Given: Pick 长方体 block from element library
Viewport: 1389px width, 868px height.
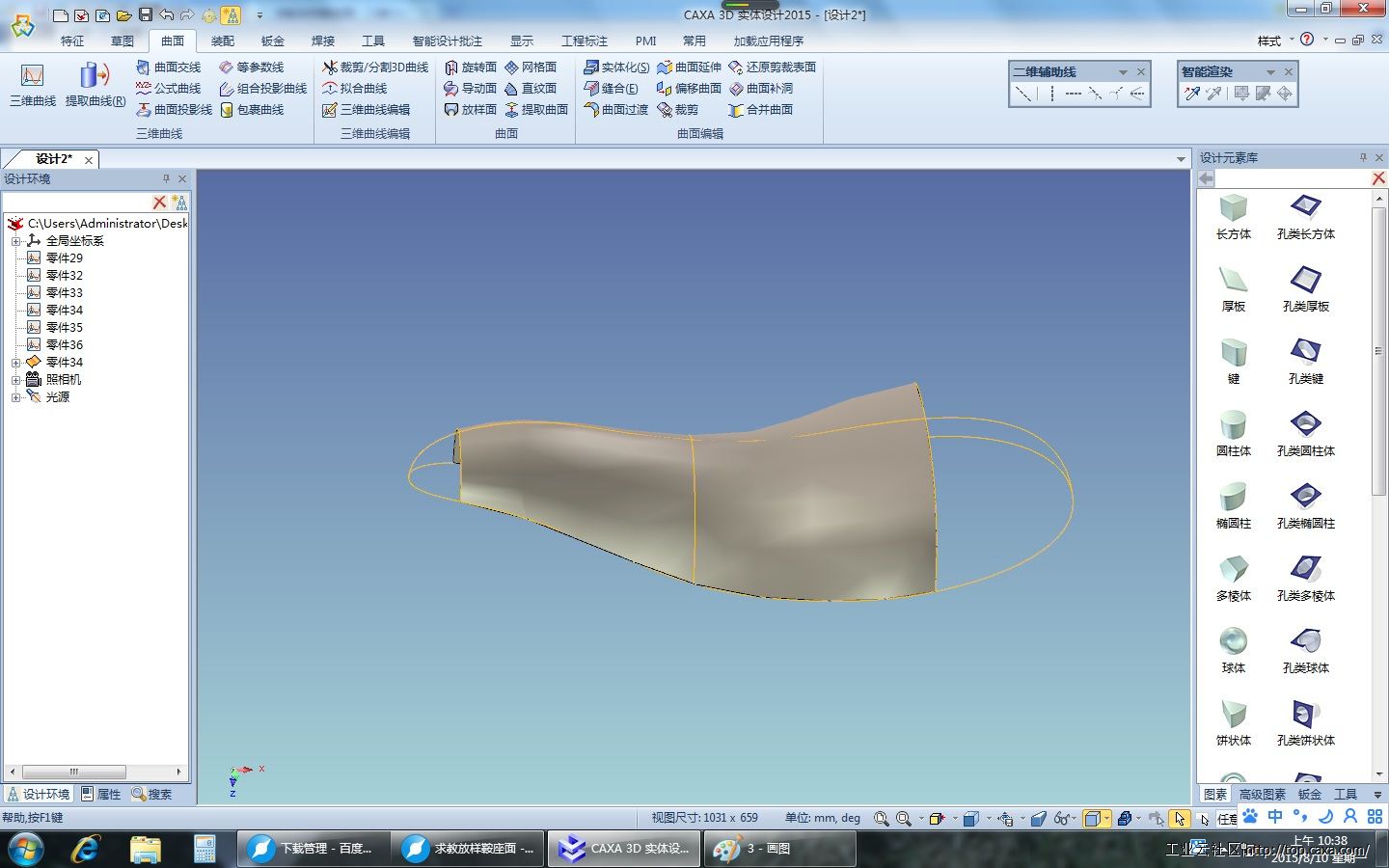Looking at the screenshot, I should 1234,217.
